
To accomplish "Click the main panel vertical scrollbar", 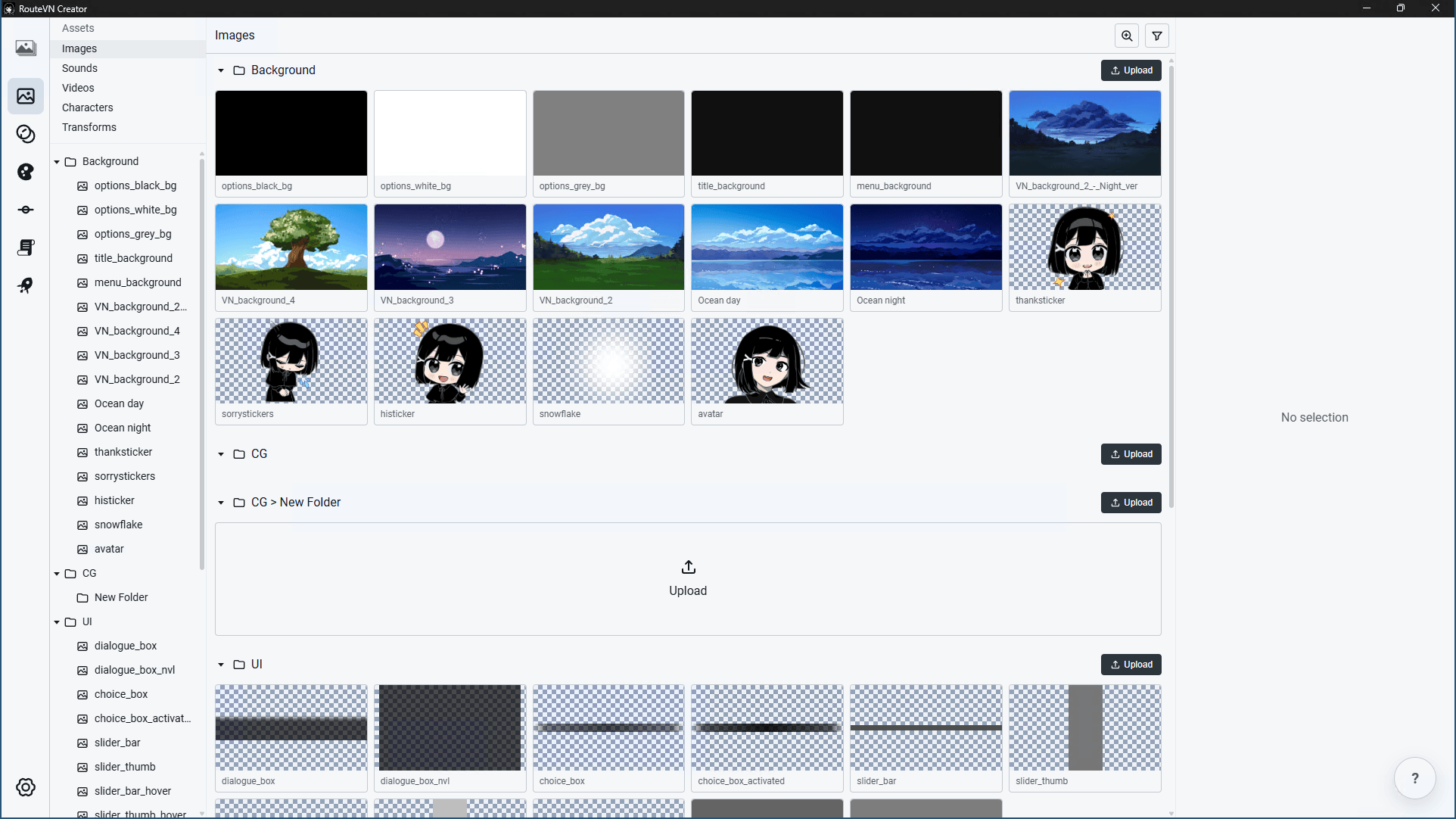I will point(1171,288).
